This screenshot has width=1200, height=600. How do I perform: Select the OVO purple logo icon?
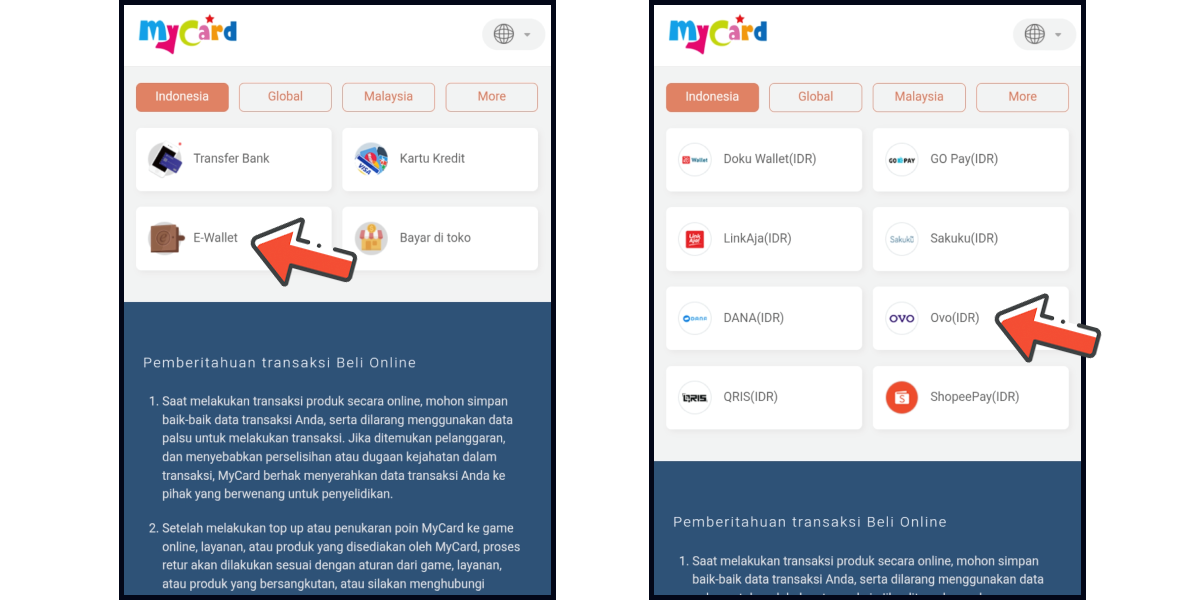pos(902,318)
